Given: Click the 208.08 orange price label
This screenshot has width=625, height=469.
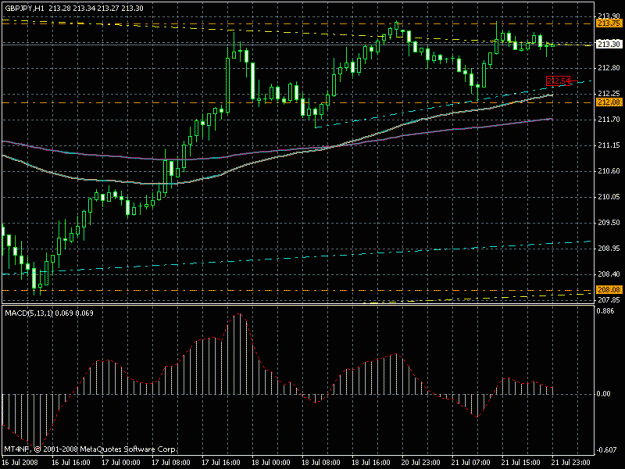Looking at the screenshot, I should (609, 290).
